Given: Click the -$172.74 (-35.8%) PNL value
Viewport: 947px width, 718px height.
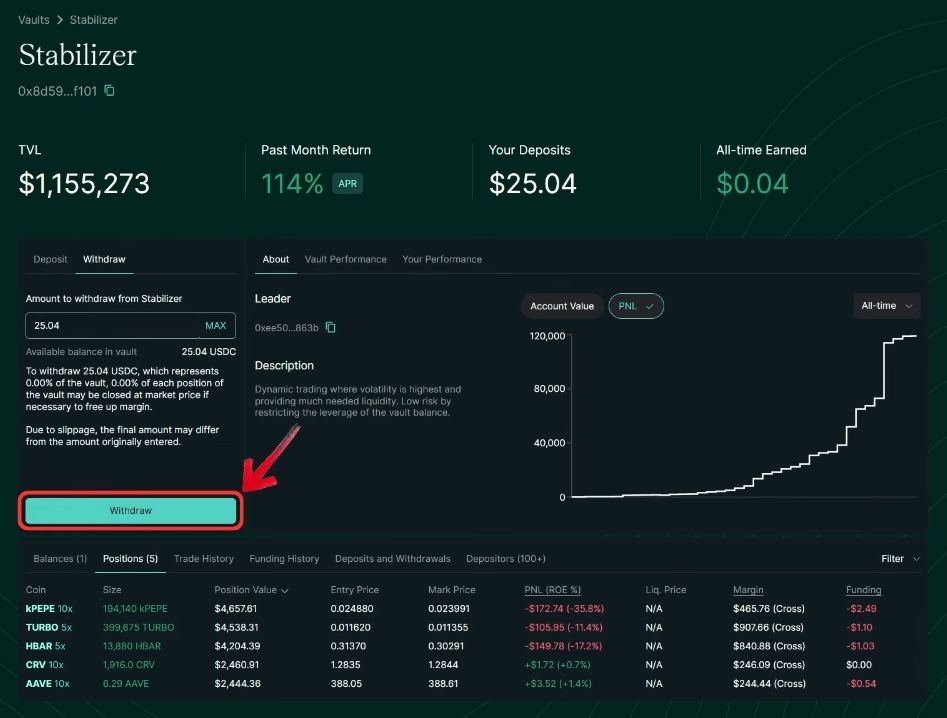Looking at the screenshot, I should [x=564, y=609].
